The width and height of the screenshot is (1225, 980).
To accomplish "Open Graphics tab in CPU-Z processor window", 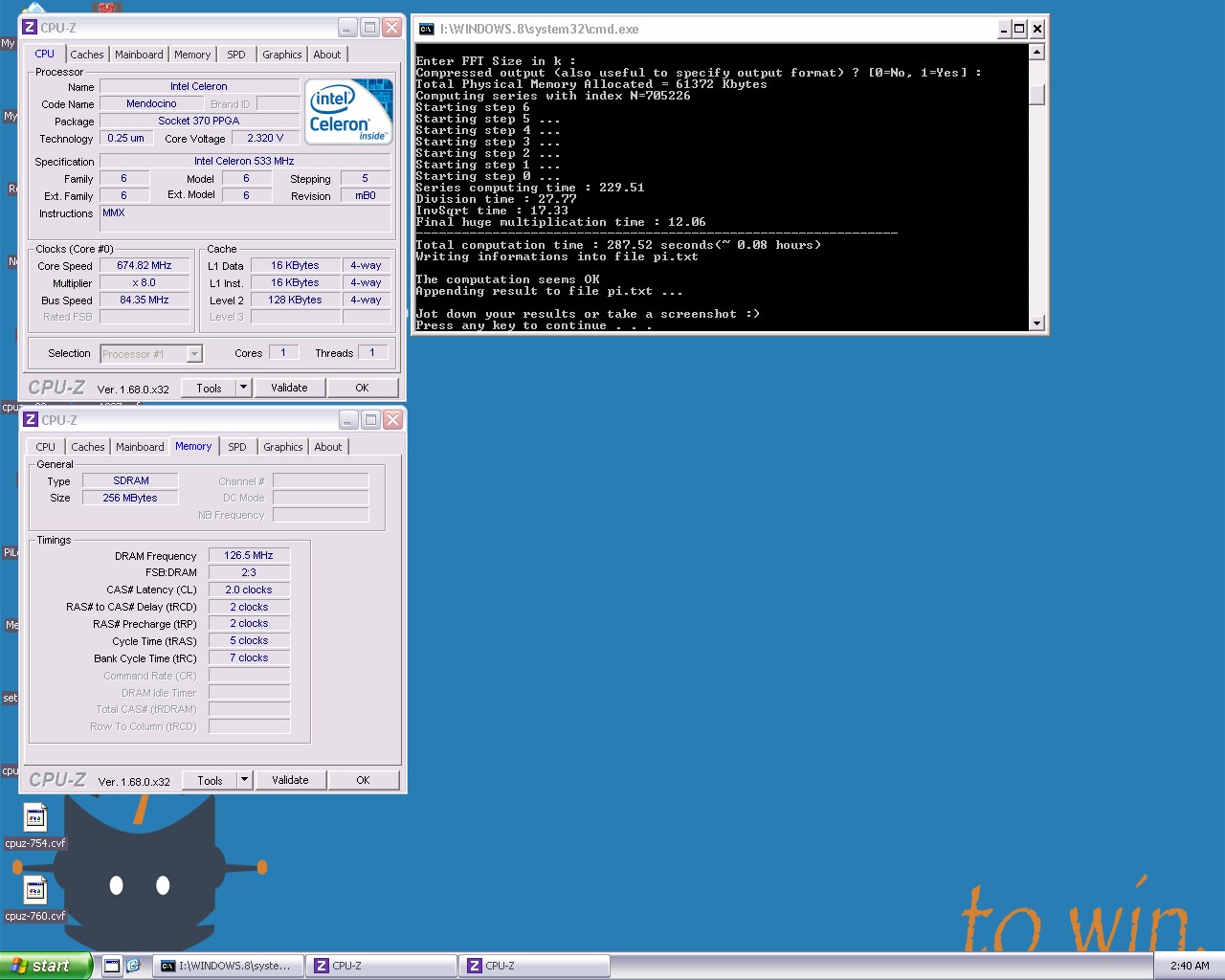I will tap(282, 55).
